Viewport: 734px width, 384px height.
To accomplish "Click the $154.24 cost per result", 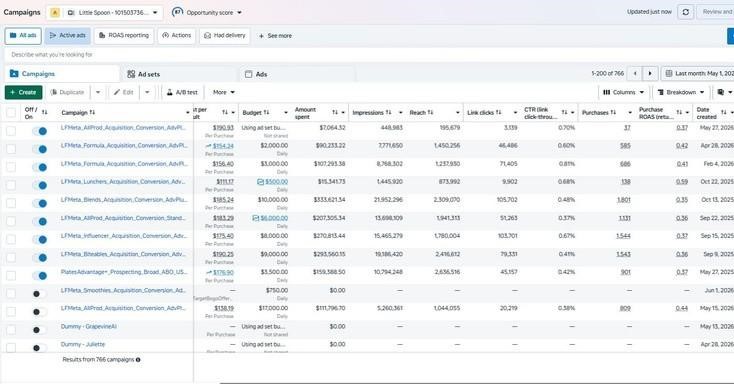I will (223, 146).
